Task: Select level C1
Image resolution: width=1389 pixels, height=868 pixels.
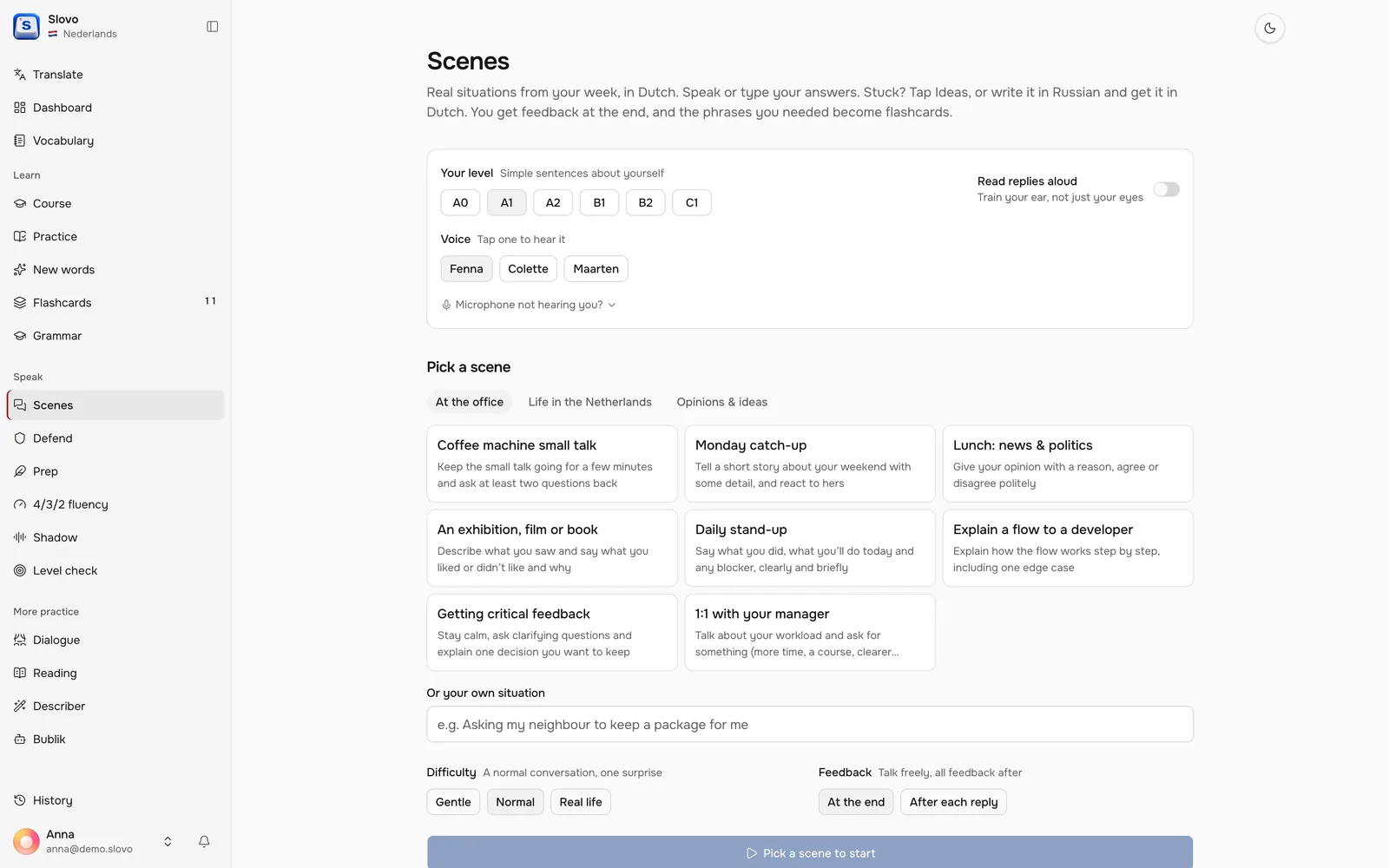Action: 692,203
